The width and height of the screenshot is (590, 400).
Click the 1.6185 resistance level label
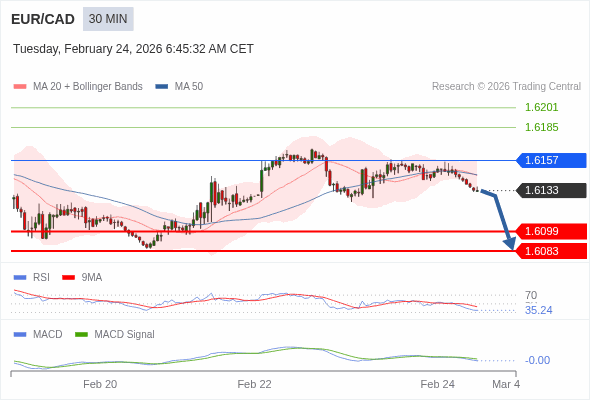pos(541,127)
